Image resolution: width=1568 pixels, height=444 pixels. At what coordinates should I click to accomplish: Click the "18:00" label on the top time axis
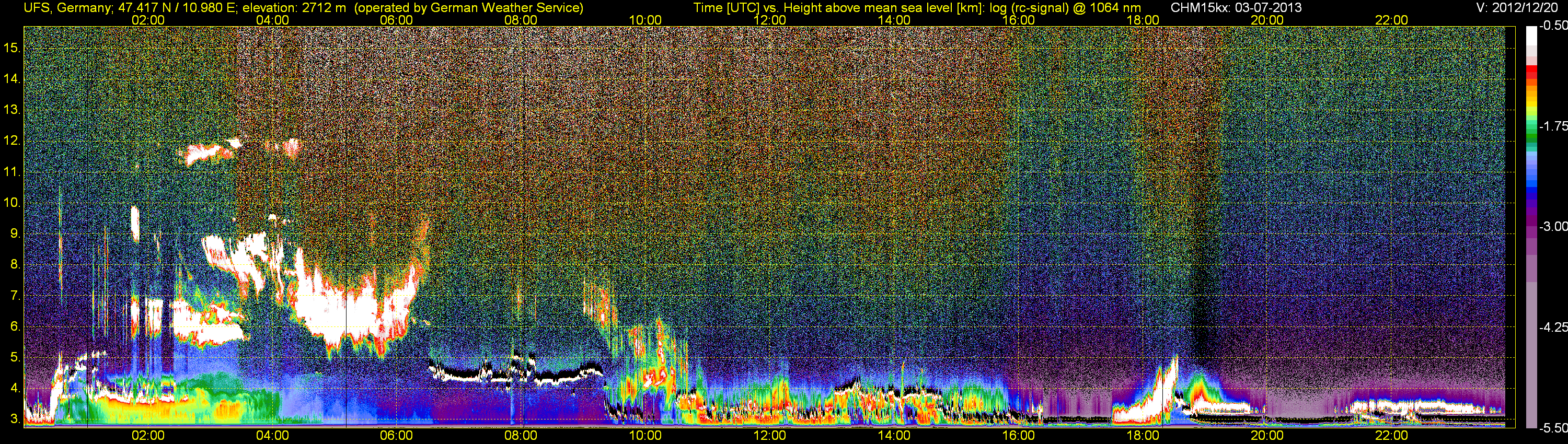(x=1143, y=20)
